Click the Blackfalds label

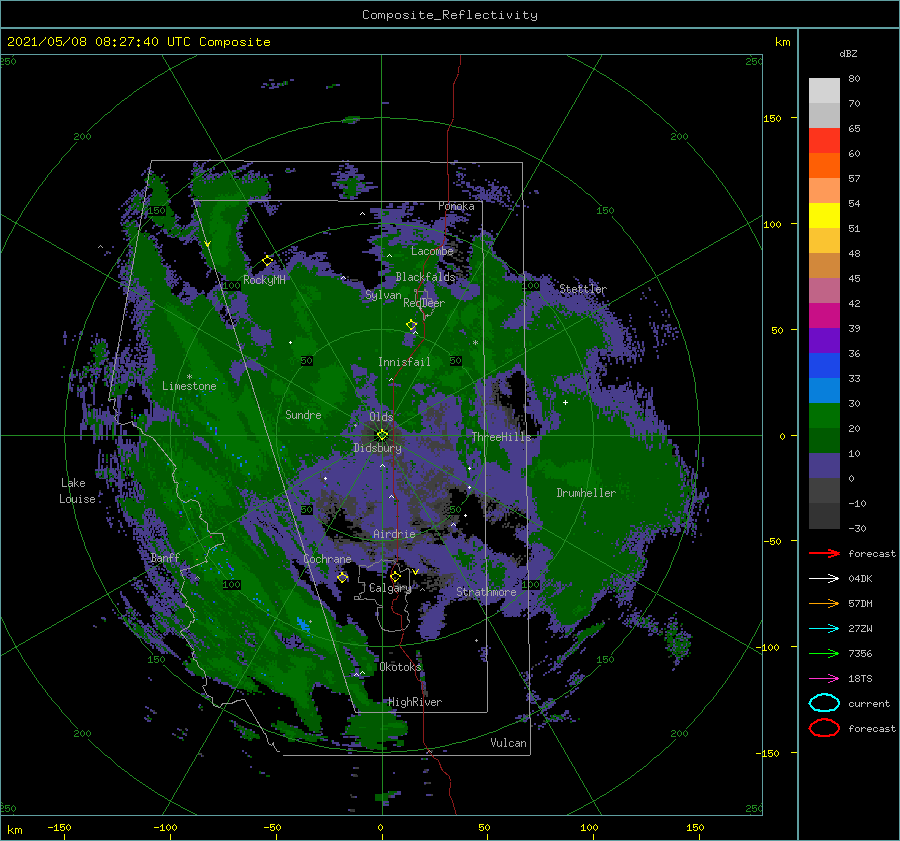(x=425, y=277)
